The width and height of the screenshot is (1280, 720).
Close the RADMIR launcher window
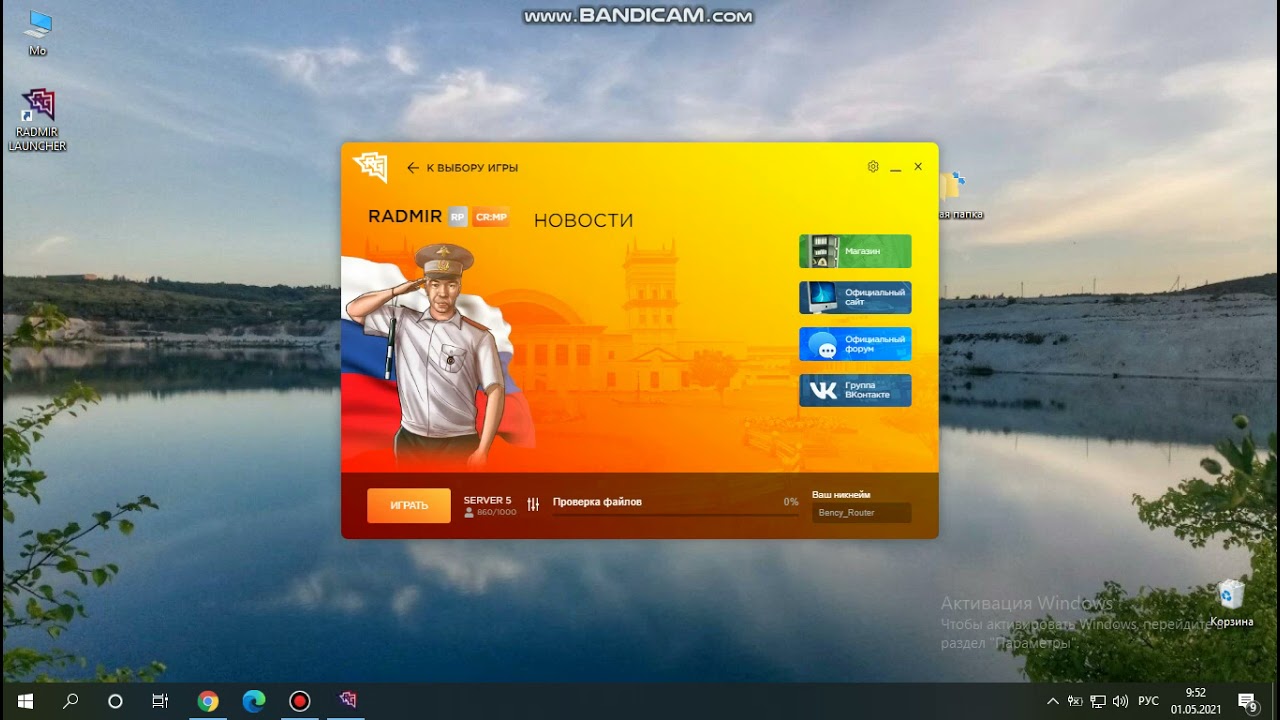click(918, 167)
